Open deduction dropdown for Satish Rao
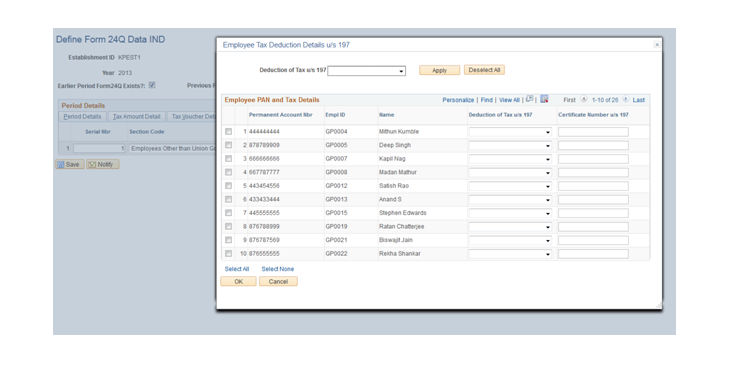 tap(510, 186)
